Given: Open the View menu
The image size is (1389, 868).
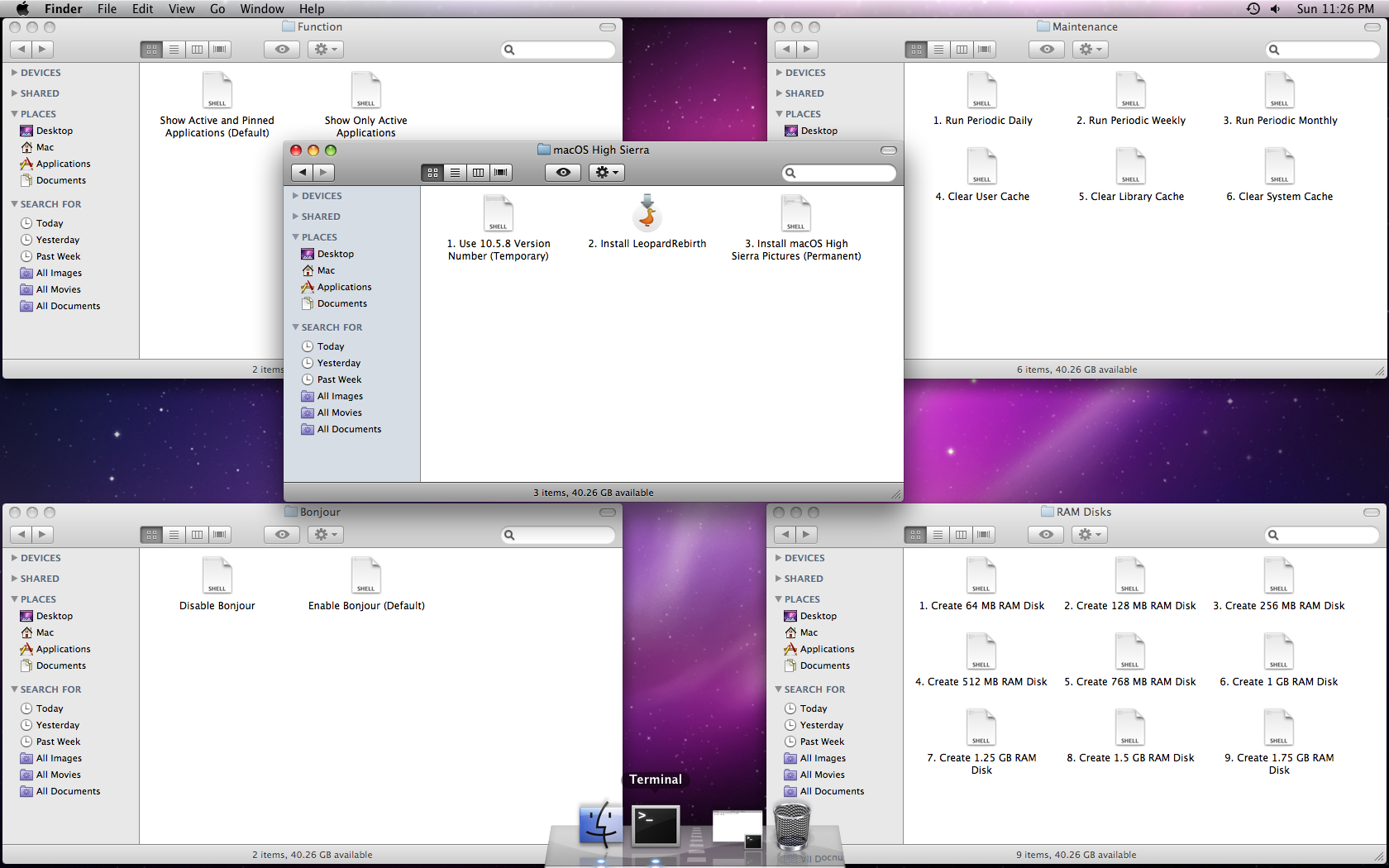Looking at the screenshot, I should click(x=182, y=8).
